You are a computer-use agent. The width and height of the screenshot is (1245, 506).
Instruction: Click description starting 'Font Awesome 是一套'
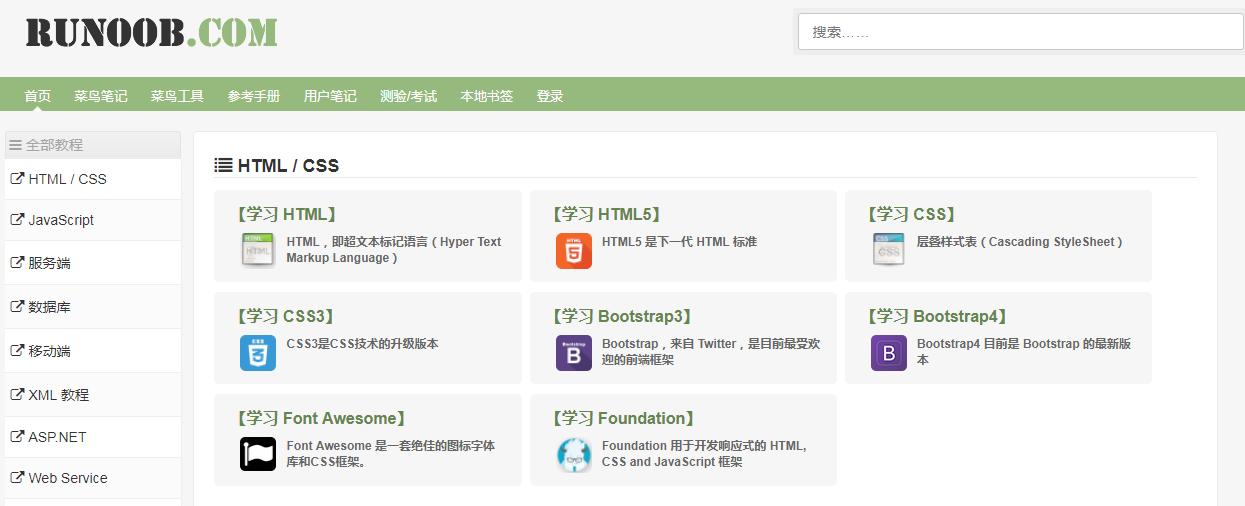click(390, 453)
